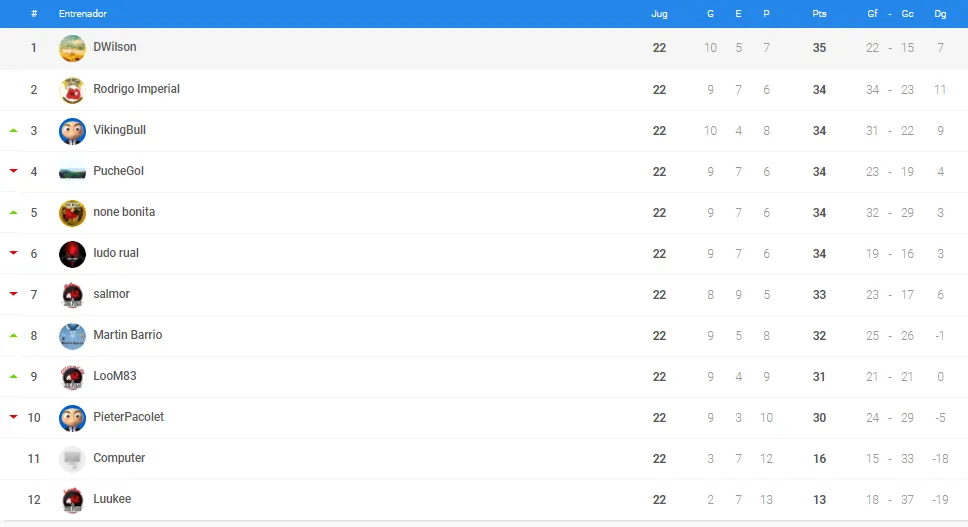The image size is (968, 527).
Task: Click red down arrow beside ludo rual's rank
Action: tap(14, 252)
